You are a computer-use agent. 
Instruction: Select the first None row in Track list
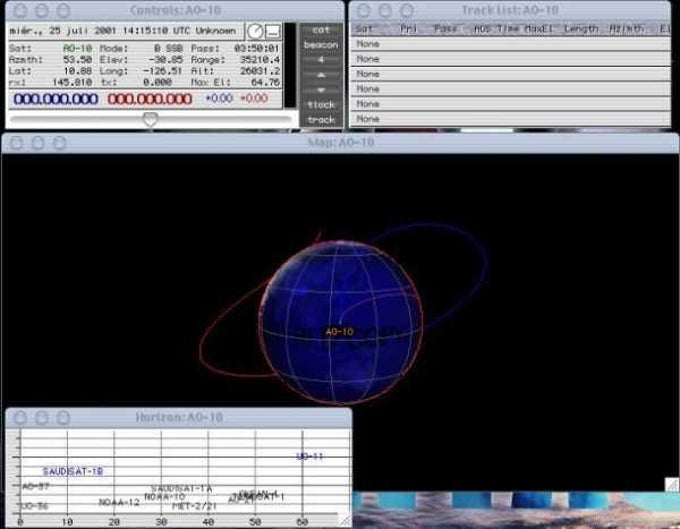(510, 44)
